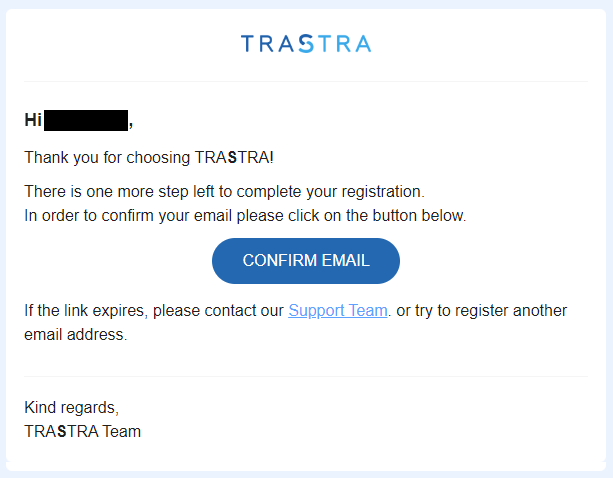Click the horizontal divider below the logo

[306, 82]
